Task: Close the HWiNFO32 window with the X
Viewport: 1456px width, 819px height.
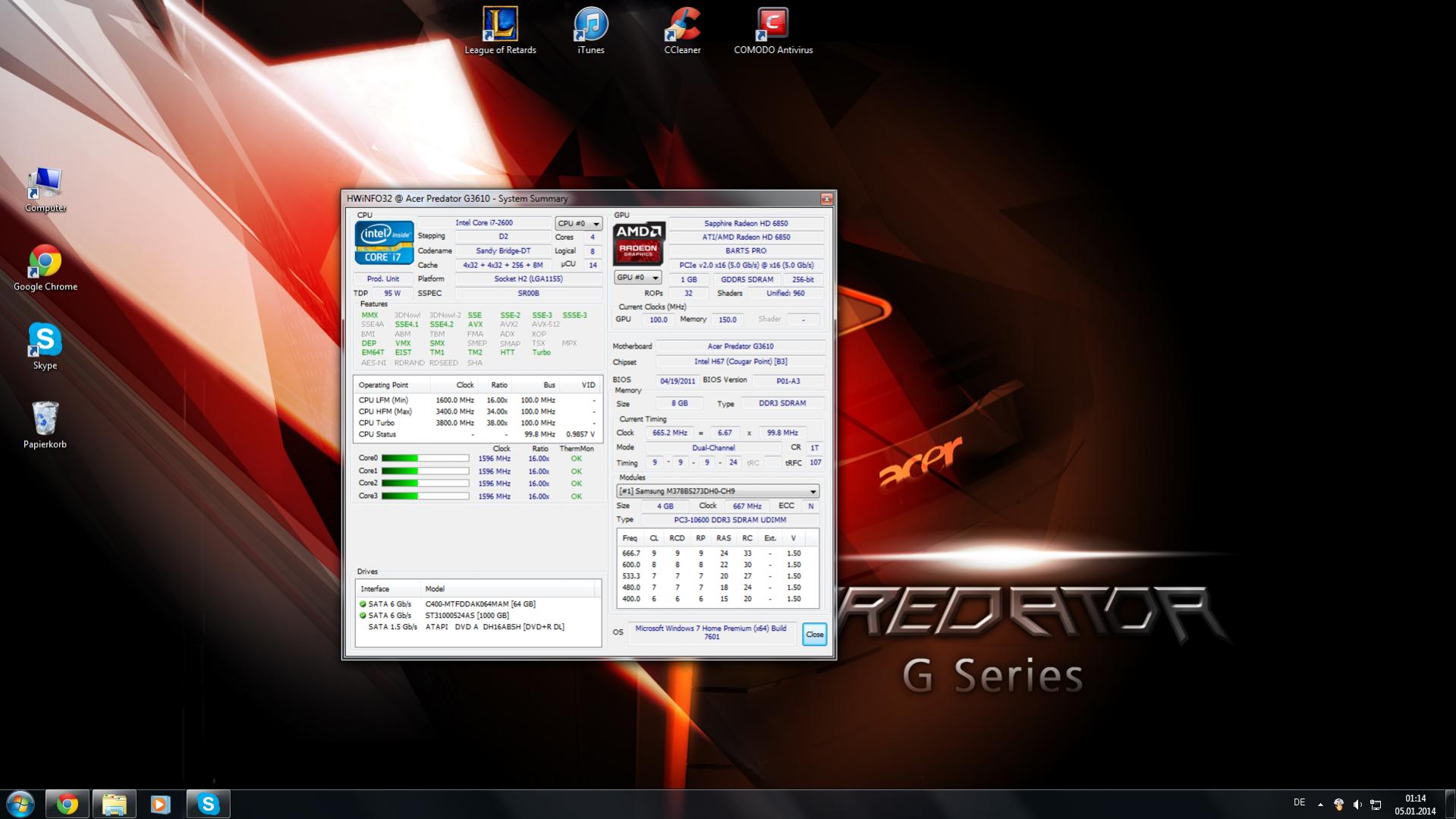Action: pyautogui.click(x=827, y=199)
